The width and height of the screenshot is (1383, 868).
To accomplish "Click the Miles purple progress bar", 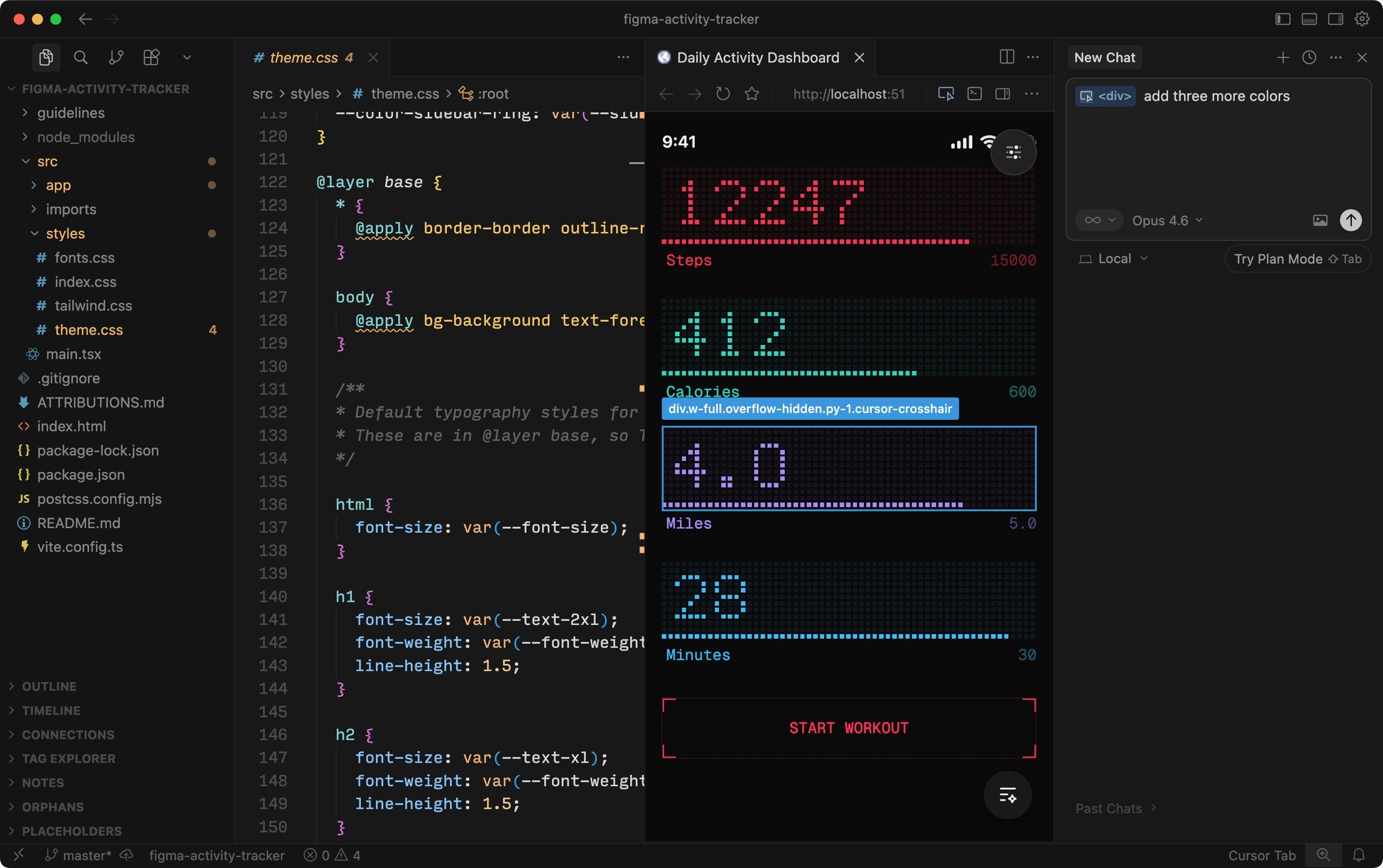I will [x=813, y=505].
